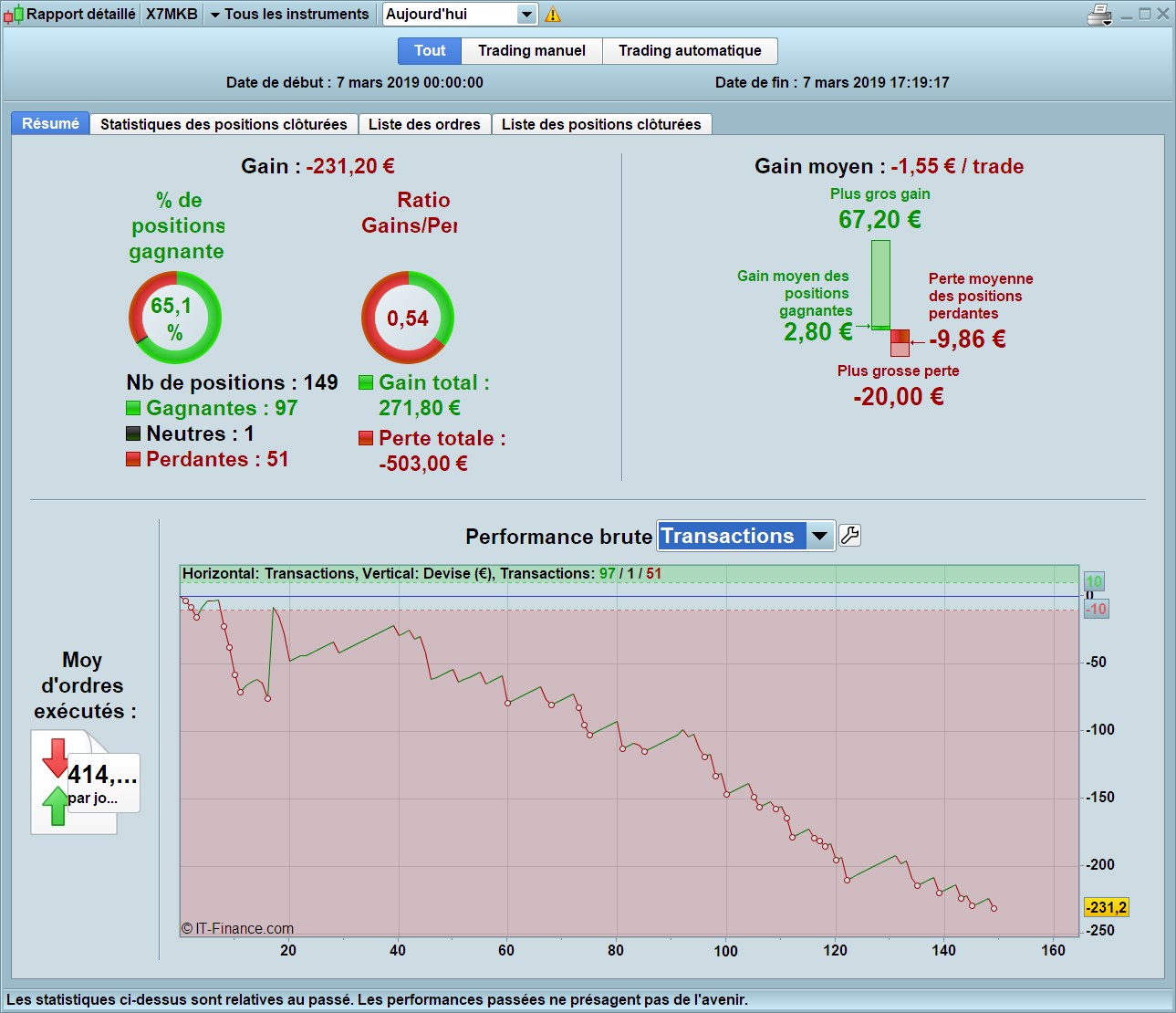Click the green Gain total legend square
This screenshot has width=1176, height=1013.
coord(366,382)
